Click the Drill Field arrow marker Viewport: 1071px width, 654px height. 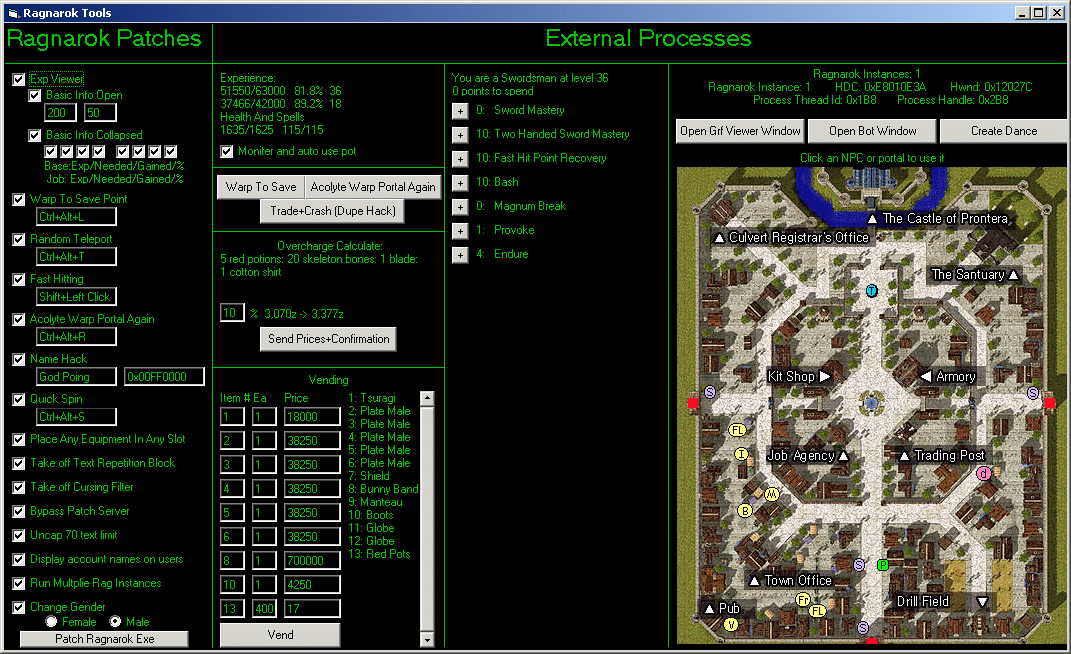982,602
